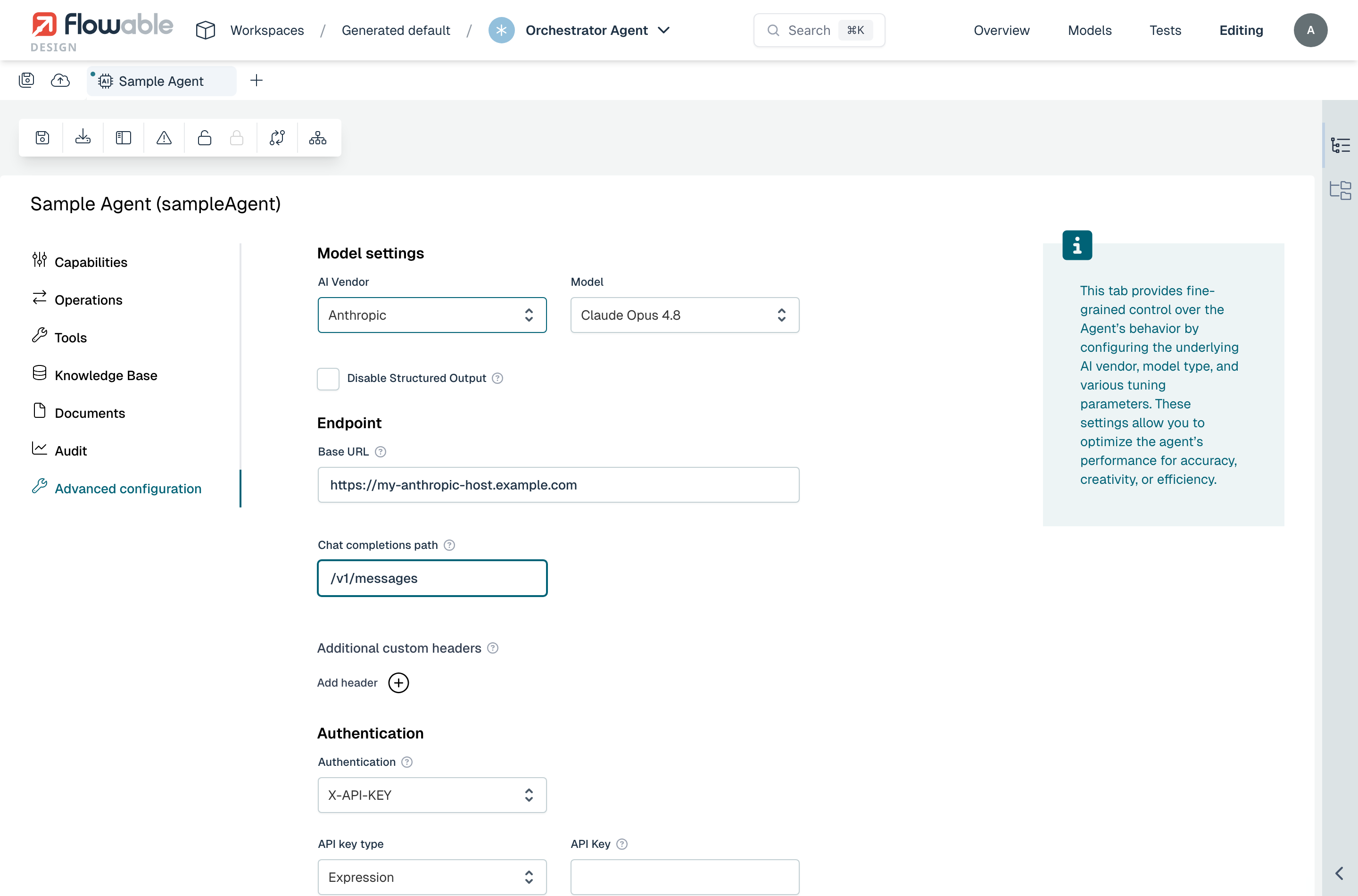Image resolution: width=1358 pixels, height=896 pixels.
Task: Click help icon beside Authentication label
Action: [407, 762]
